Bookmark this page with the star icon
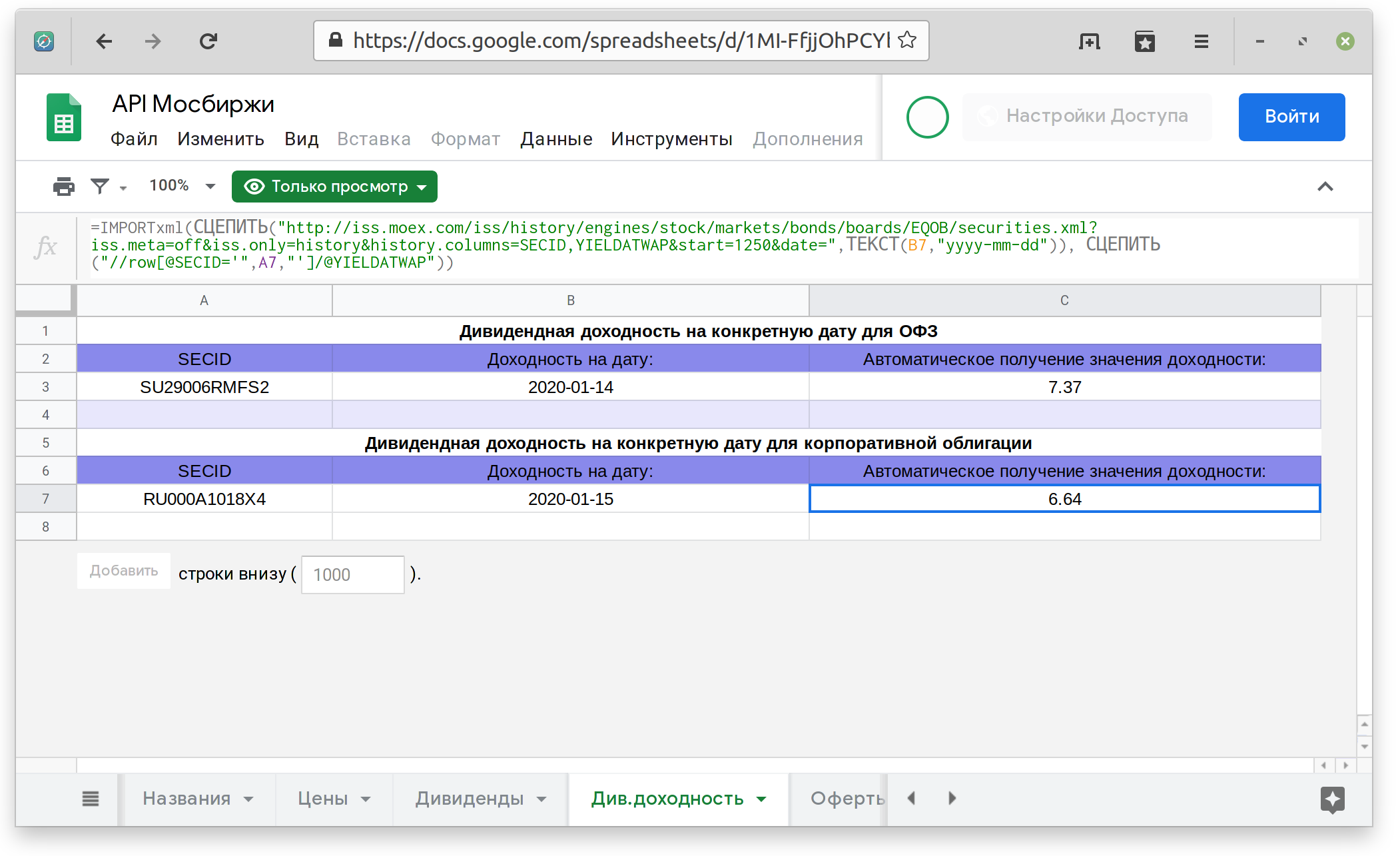Viewport: 1400px width, 856px height. [907, 41]
